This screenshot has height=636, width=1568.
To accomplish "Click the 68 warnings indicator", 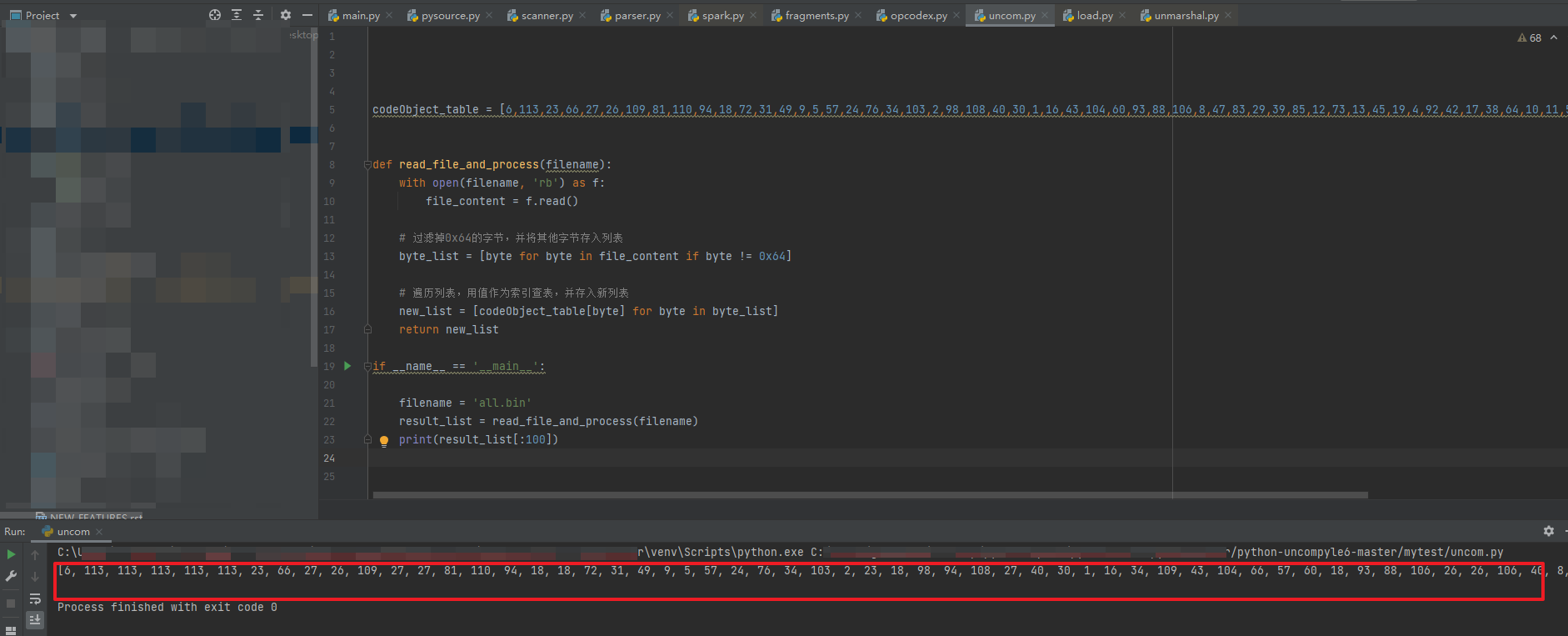I will (1530, 38).
